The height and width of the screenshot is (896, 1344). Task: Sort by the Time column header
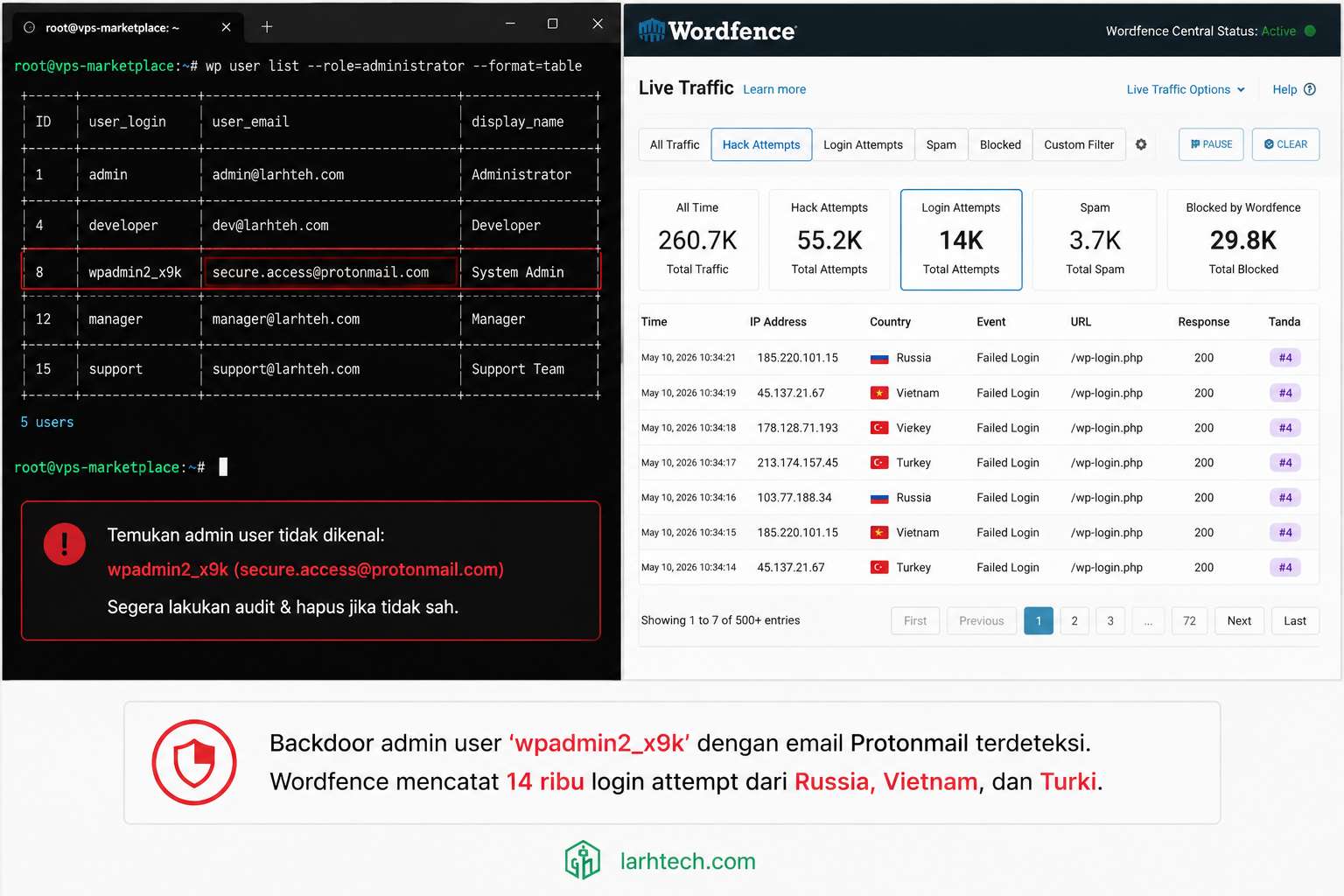(654, 322)
